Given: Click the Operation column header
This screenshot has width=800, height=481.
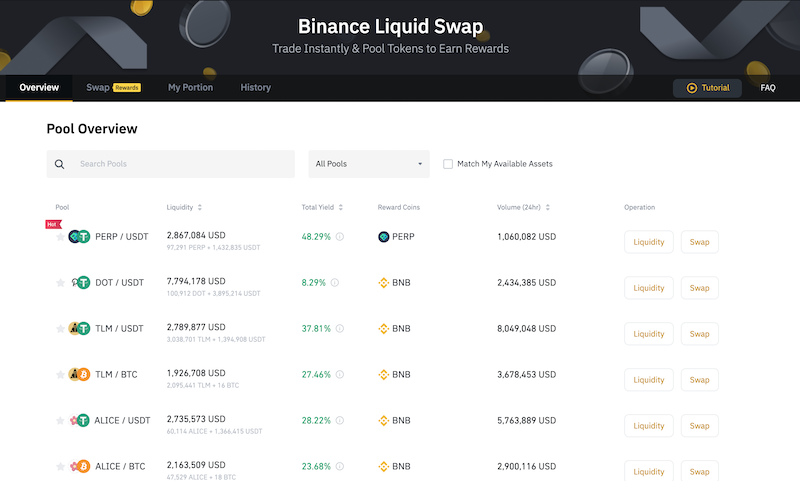Looking at the screenshot, I should click(x=639, y=207).
